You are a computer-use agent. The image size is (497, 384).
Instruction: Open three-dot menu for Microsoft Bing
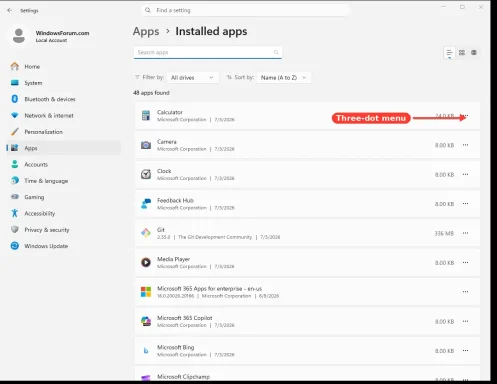pyautogui.click(x=465, y=351)
